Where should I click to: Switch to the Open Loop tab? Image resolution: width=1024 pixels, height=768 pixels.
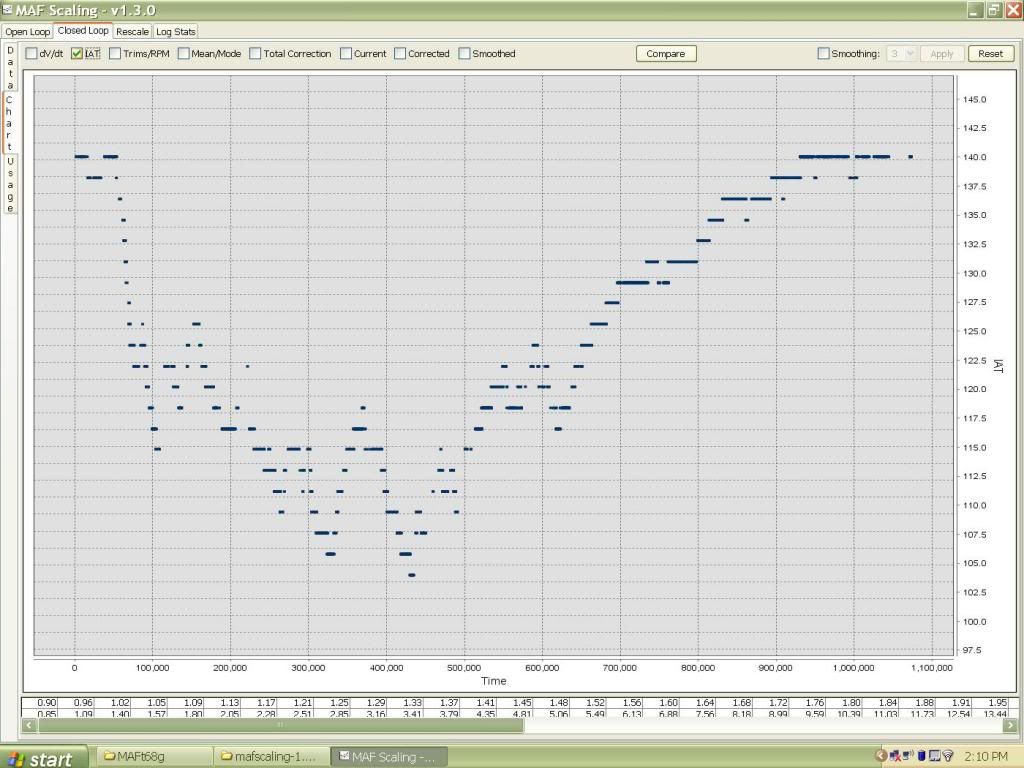27,32
